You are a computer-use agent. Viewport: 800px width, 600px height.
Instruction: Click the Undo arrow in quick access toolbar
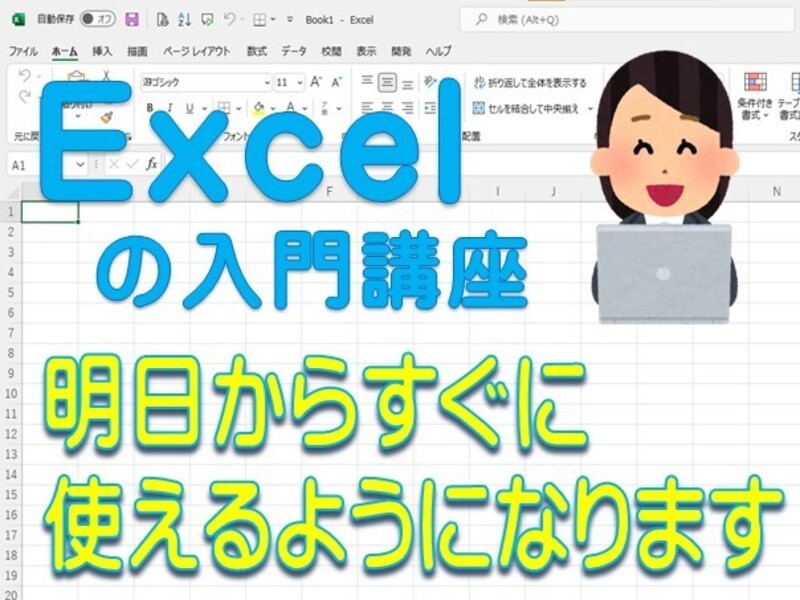(230, 19)
